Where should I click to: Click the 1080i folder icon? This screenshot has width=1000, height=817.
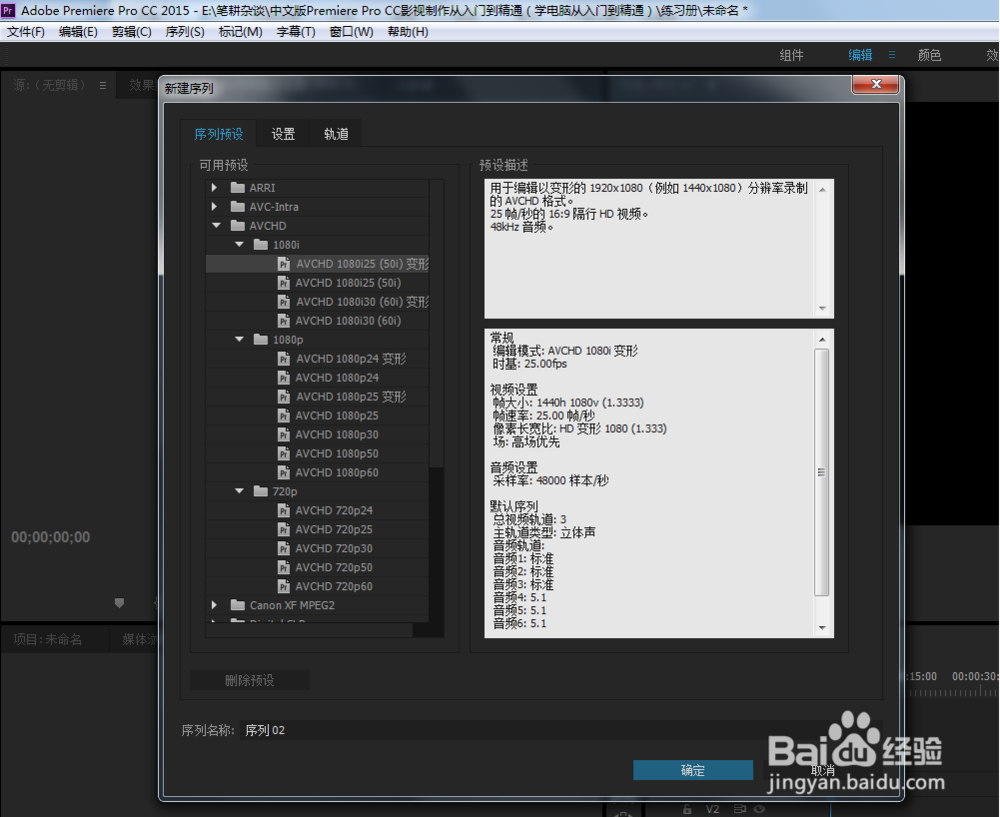click(x=261, y=244)
